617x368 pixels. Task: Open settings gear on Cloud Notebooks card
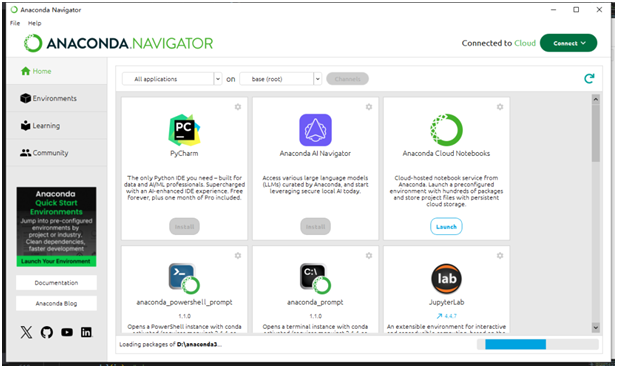500,107
